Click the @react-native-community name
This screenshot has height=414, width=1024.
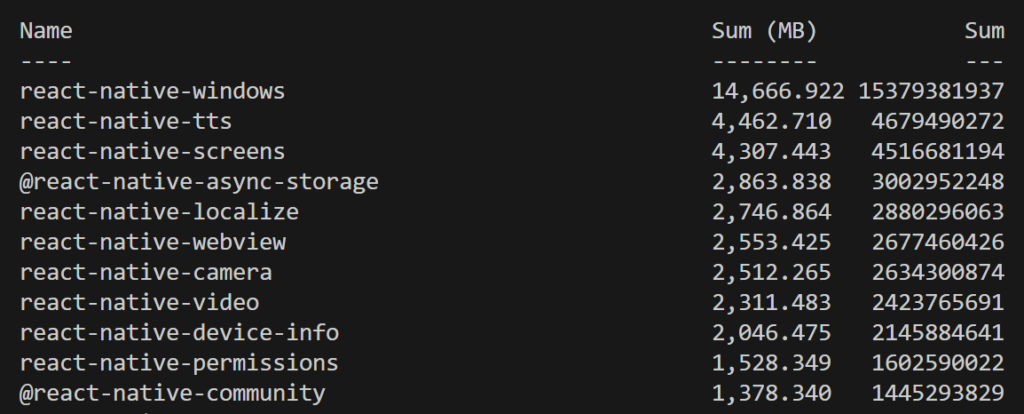(x=172, y=393)
